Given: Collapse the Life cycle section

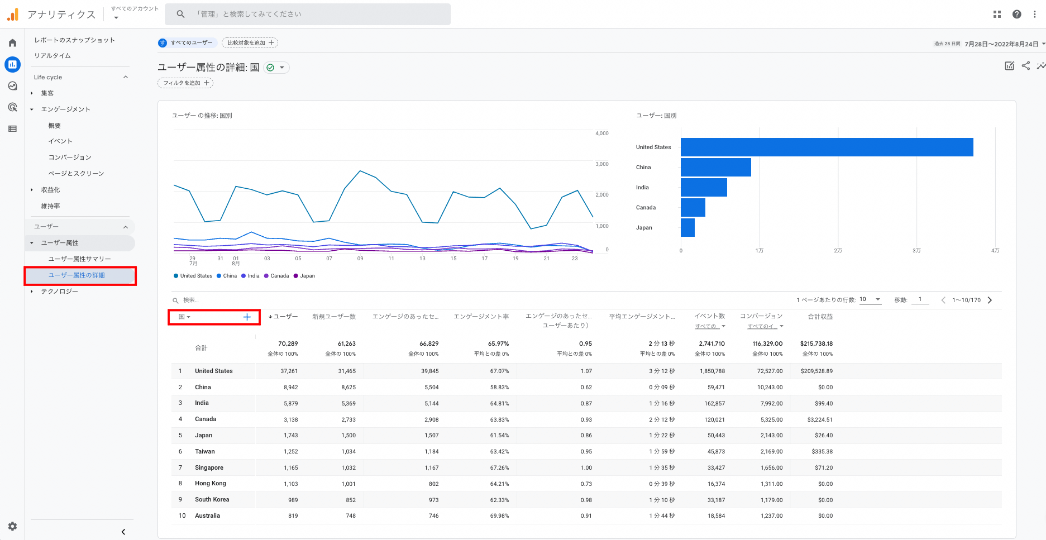Looking at the screenshot, I should tap(125, 77).
